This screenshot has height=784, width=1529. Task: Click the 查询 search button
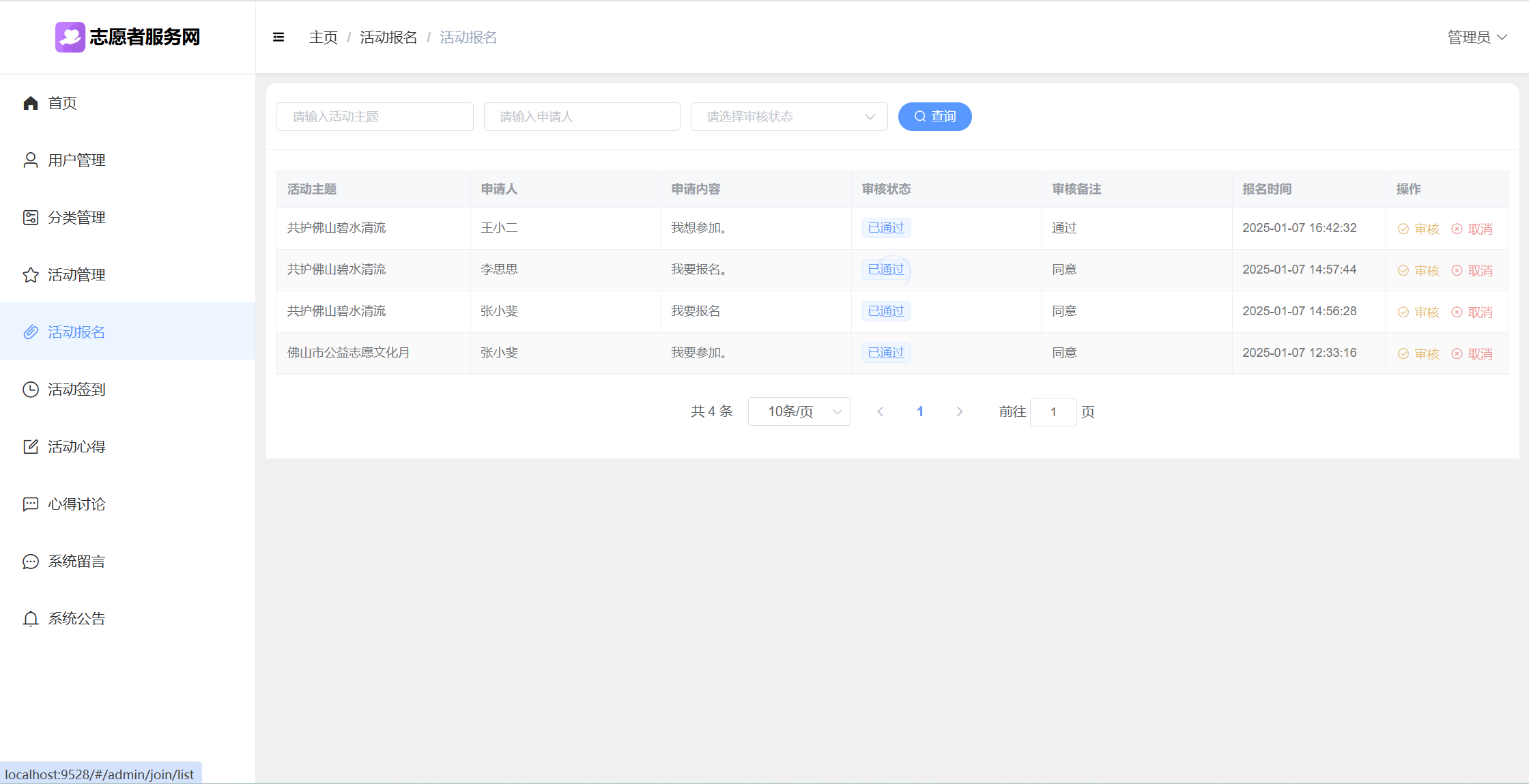click(934, 117)
